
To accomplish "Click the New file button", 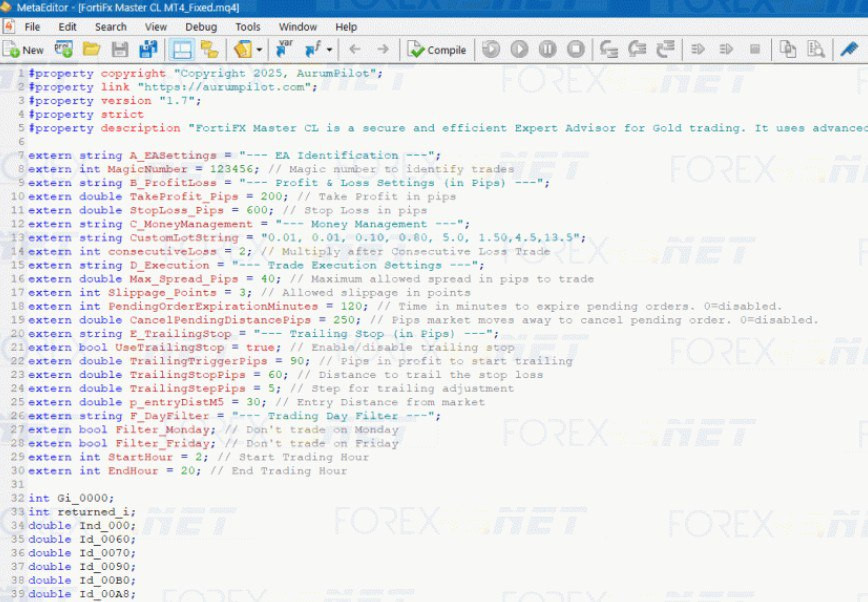I will (x=24, y=49).
